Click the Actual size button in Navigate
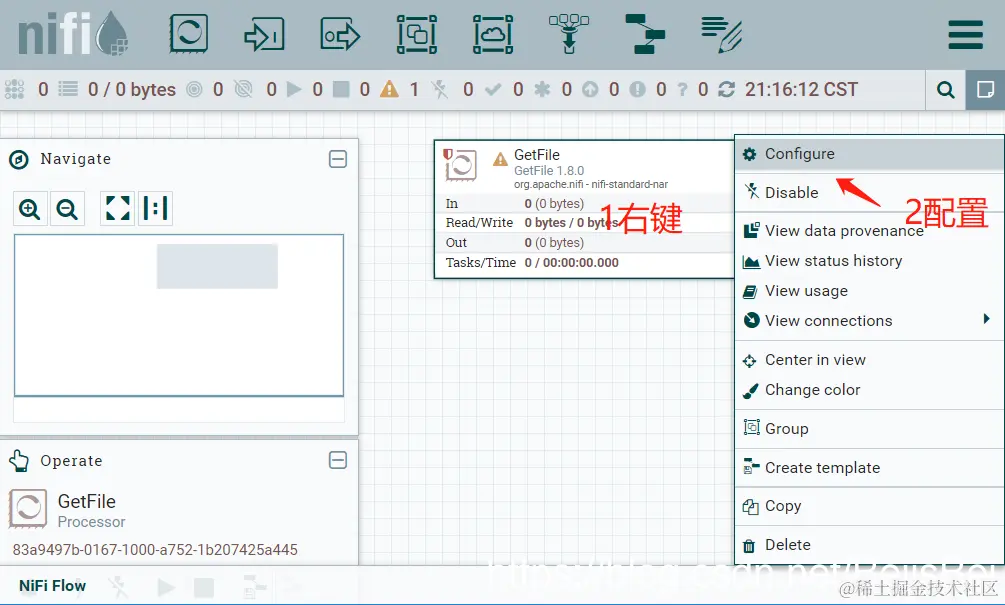The width and height of the screenshot is (1005, 605). [x=155, y=208]
